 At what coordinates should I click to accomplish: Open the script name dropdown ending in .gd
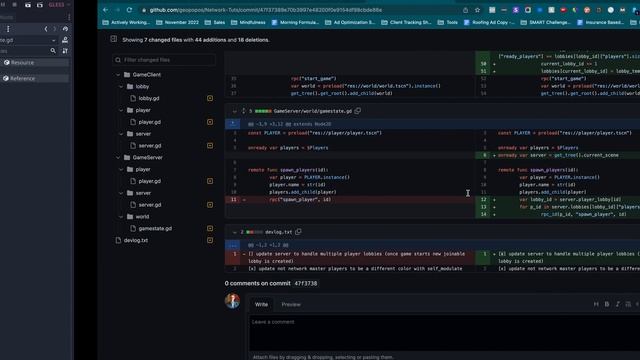[x=28, y=40]
